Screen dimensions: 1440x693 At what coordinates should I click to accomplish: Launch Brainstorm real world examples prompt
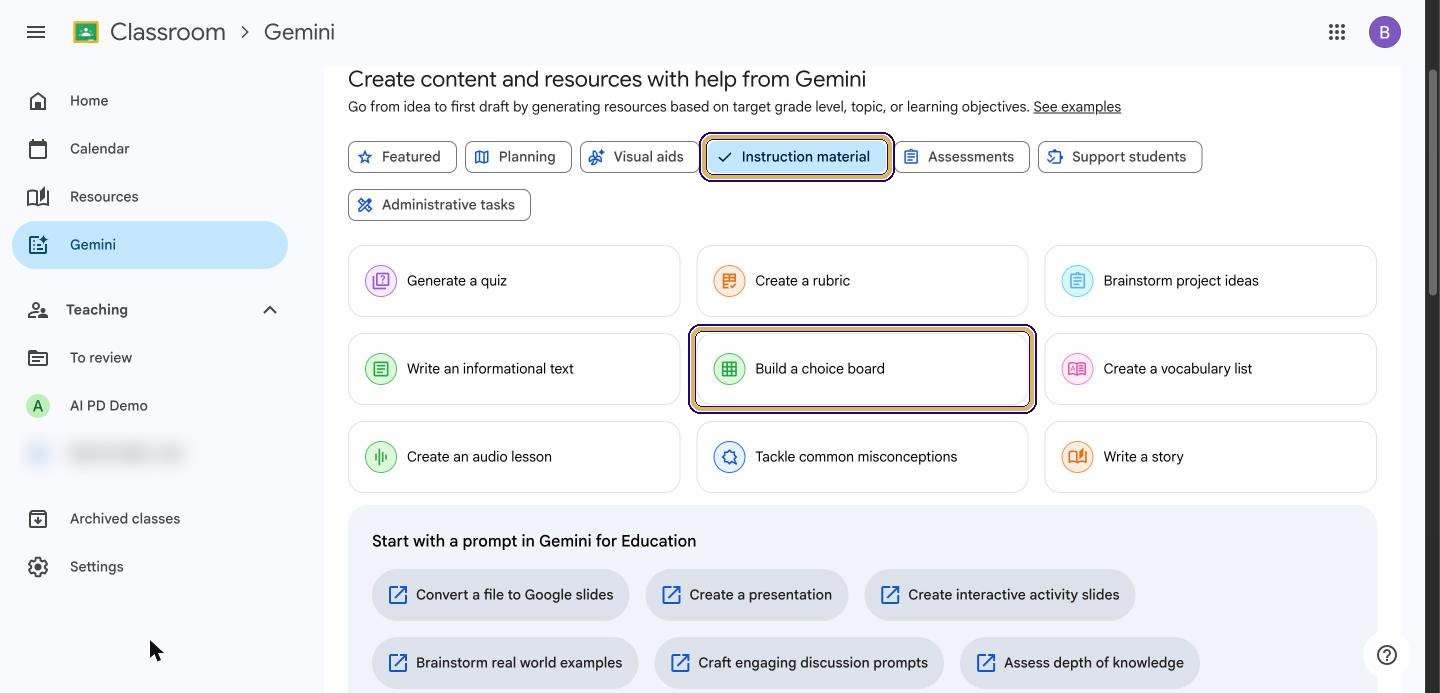pos(505,663)
